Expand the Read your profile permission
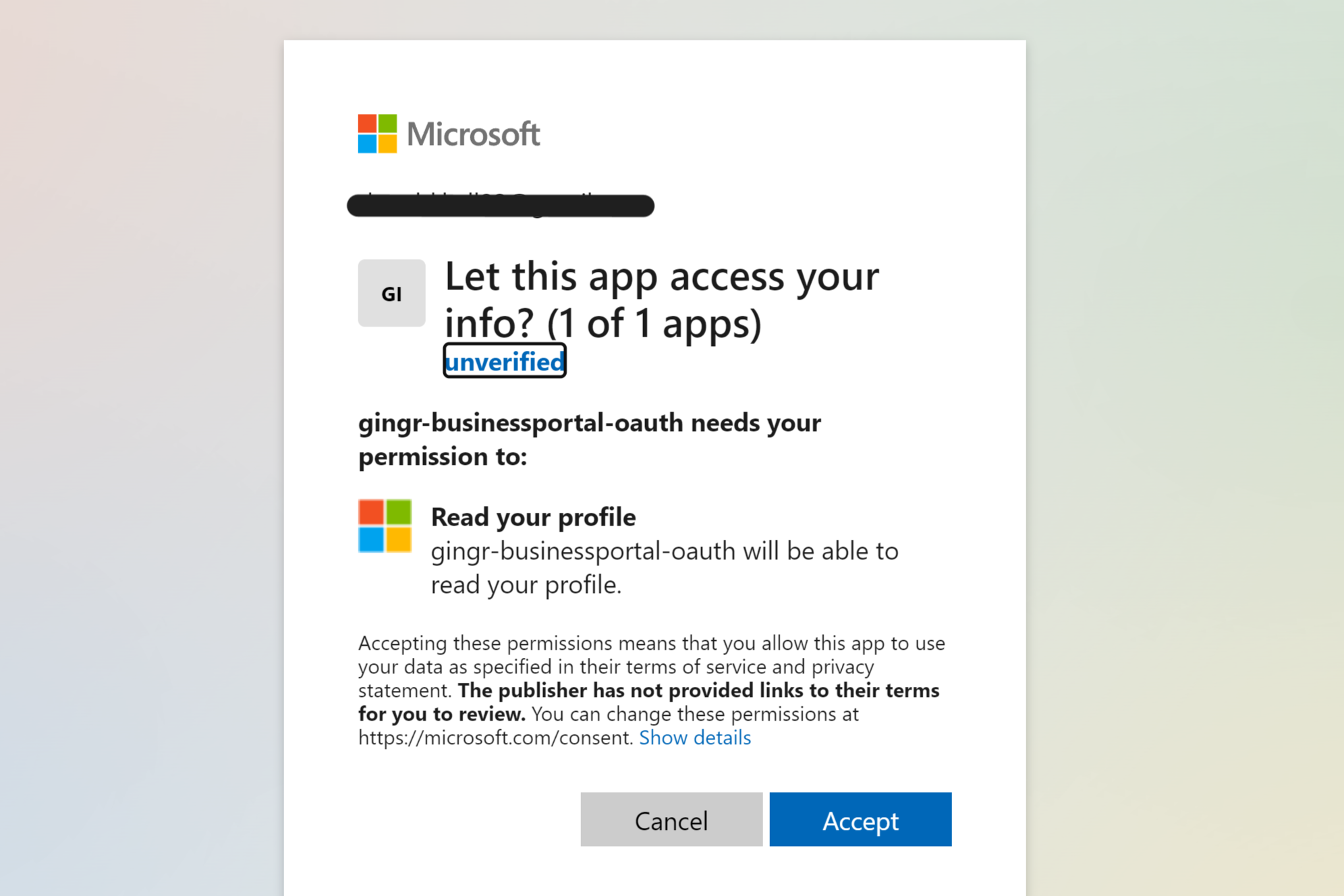 [x=533, y=517]
